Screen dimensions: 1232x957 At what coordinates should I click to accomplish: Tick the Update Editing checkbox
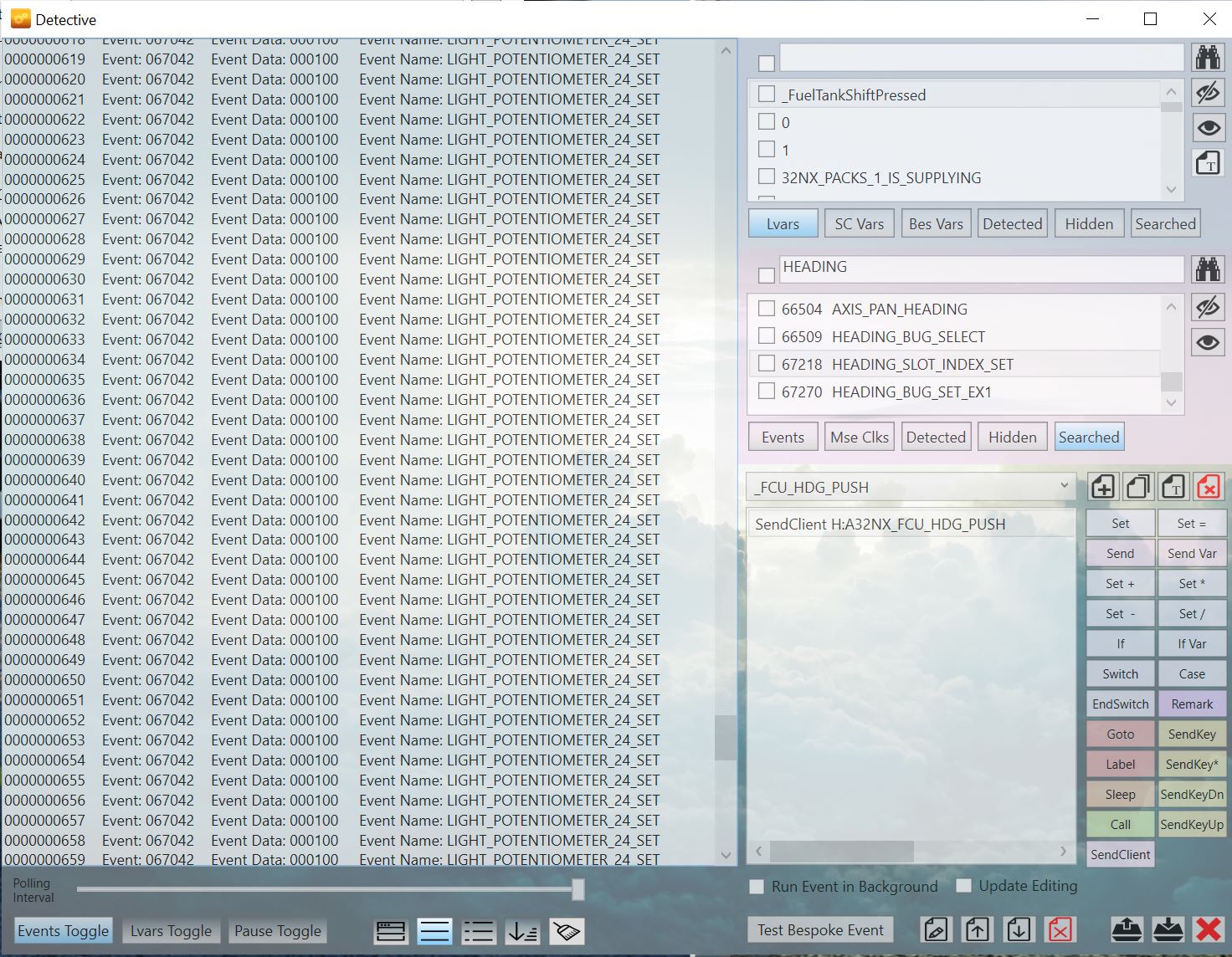click(x=964, y=886)
